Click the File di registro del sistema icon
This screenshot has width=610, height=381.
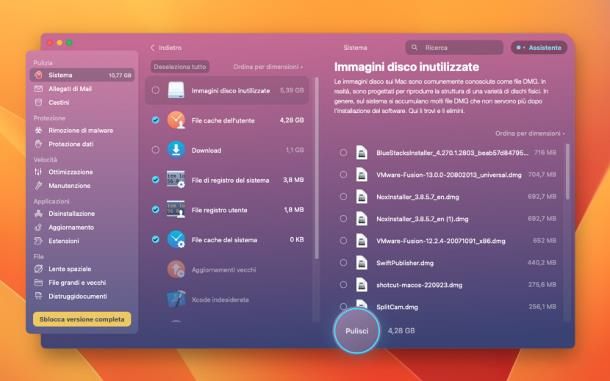click(176, 180)
